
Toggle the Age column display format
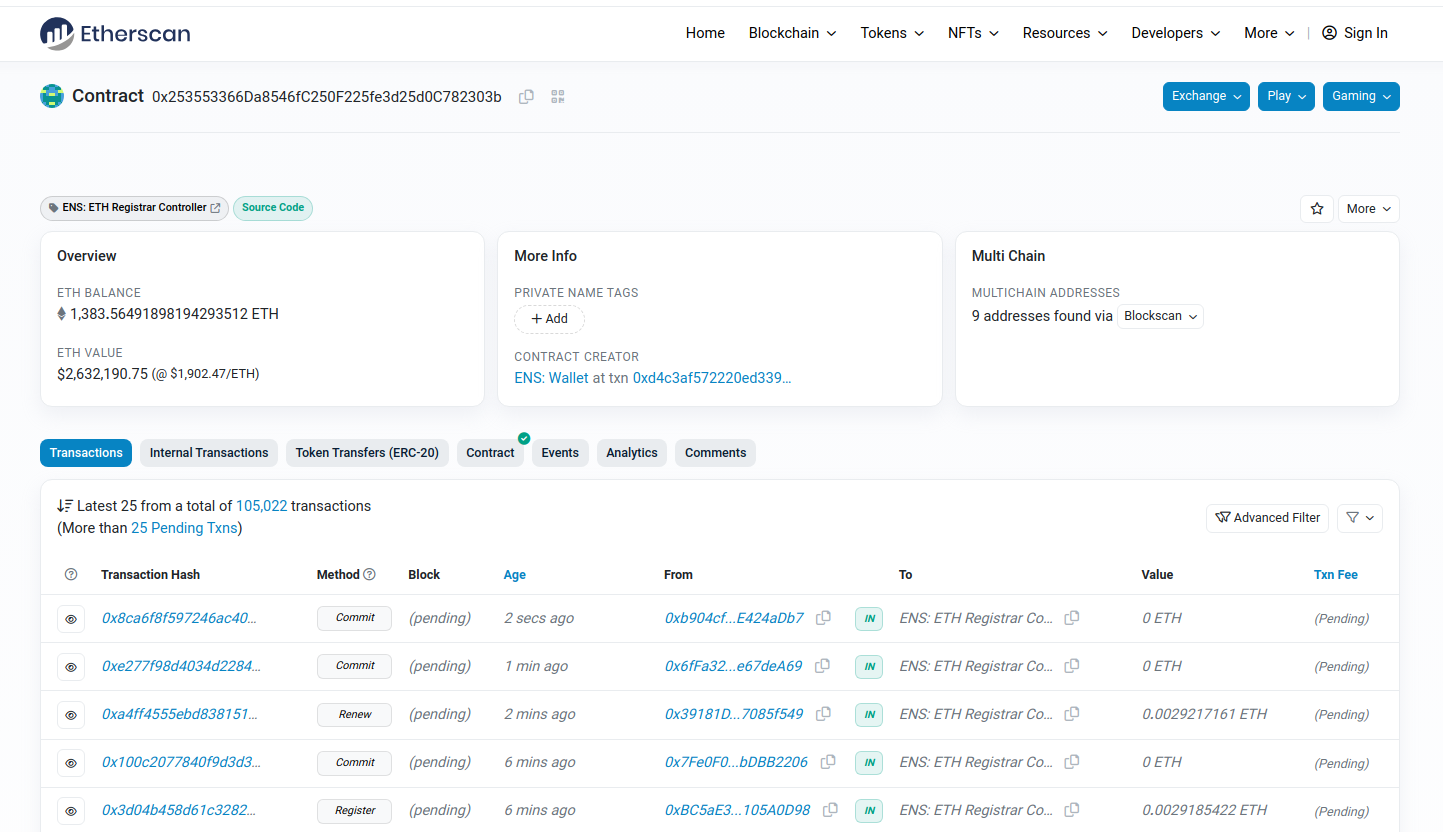515,575
